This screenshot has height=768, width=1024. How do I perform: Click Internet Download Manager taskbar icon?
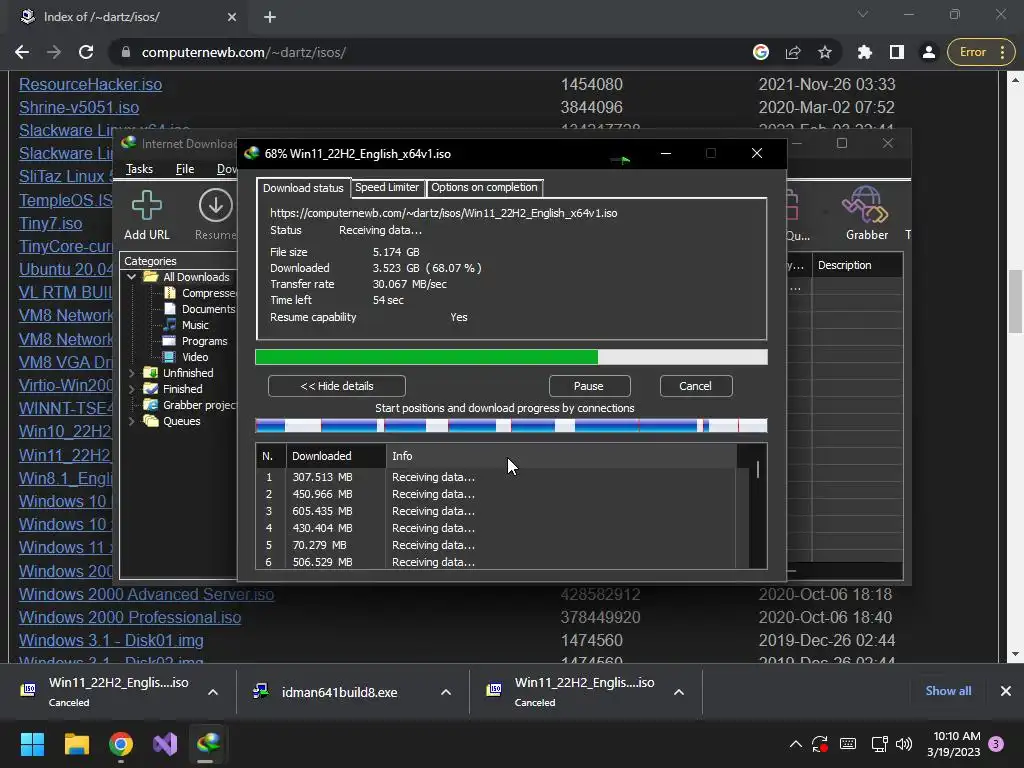(208, 744)
